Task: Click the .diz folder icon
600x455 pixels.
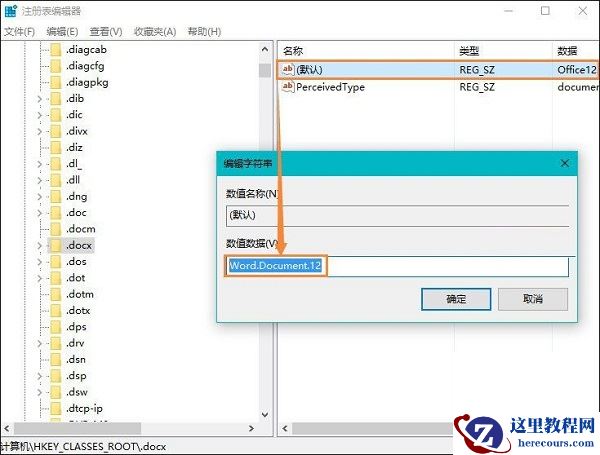Action: [56, 148]
